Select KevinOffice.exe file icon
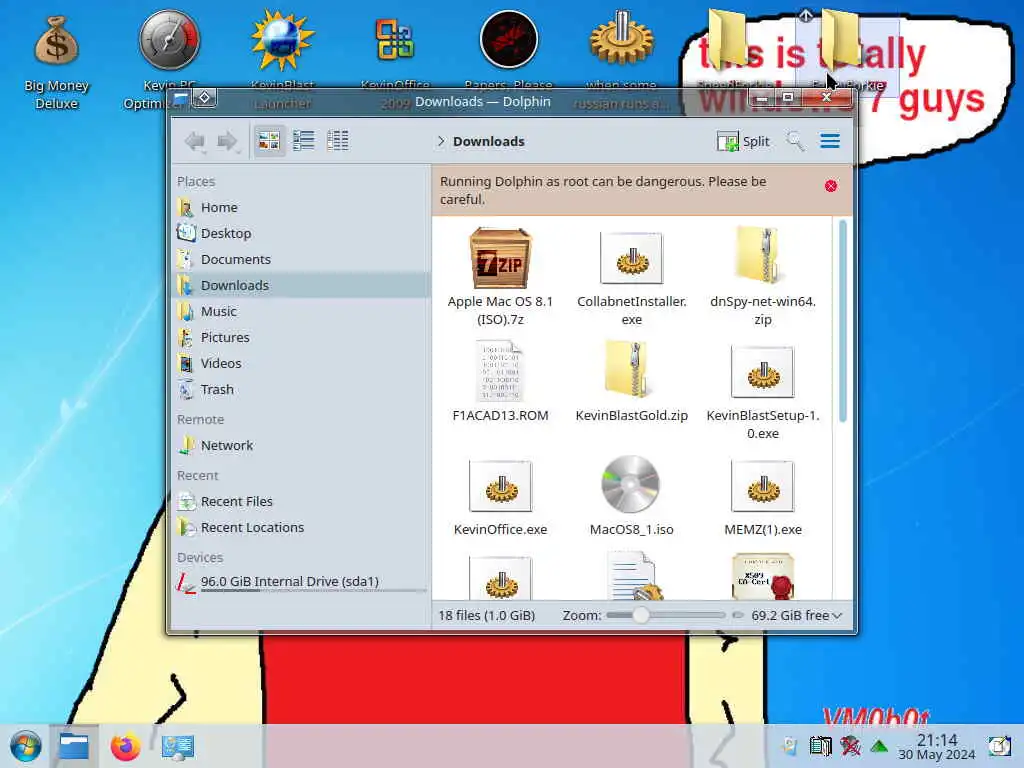The width and height of the screenshot is (1024, 768). [x=500, y=486]
